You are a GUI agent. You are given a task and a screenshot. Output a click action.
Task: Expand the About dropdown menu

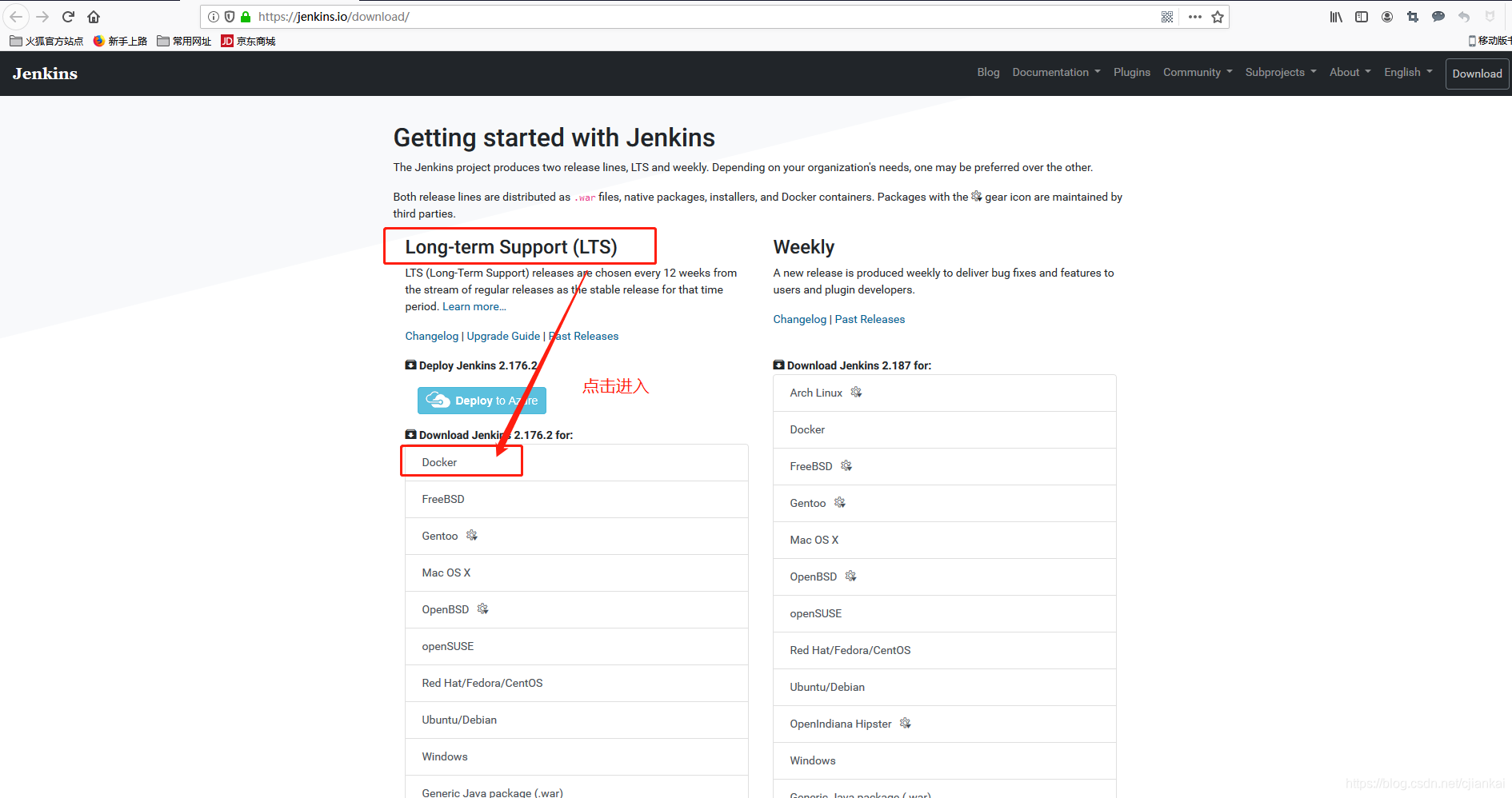point(1350,72)
